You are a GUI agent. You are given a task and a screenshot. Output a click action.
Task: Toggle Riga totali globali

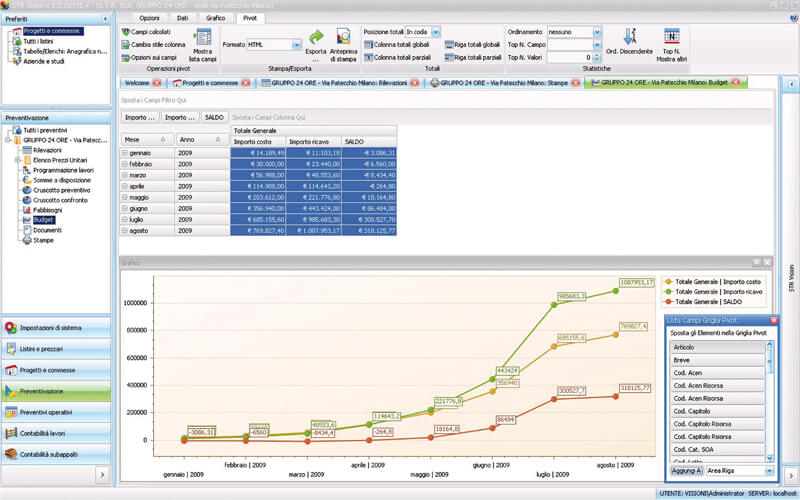click(x=447, y=45)
